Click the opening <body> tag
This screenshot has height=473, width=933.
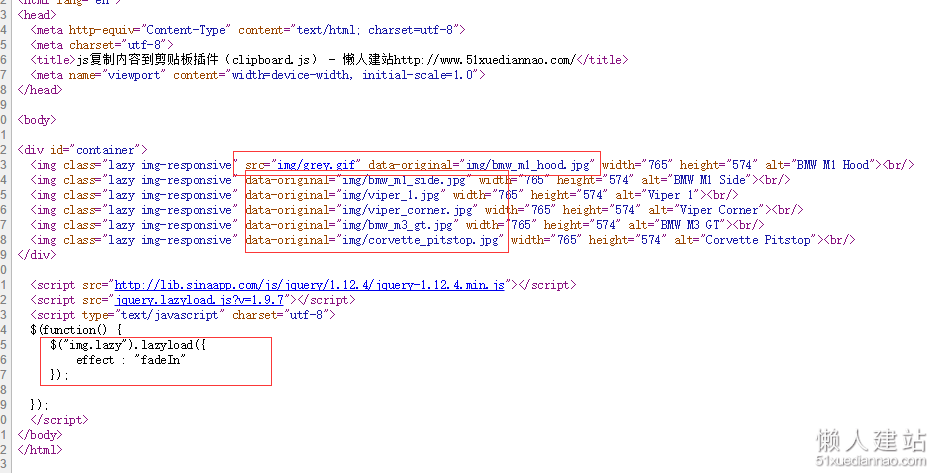point(37,120)
